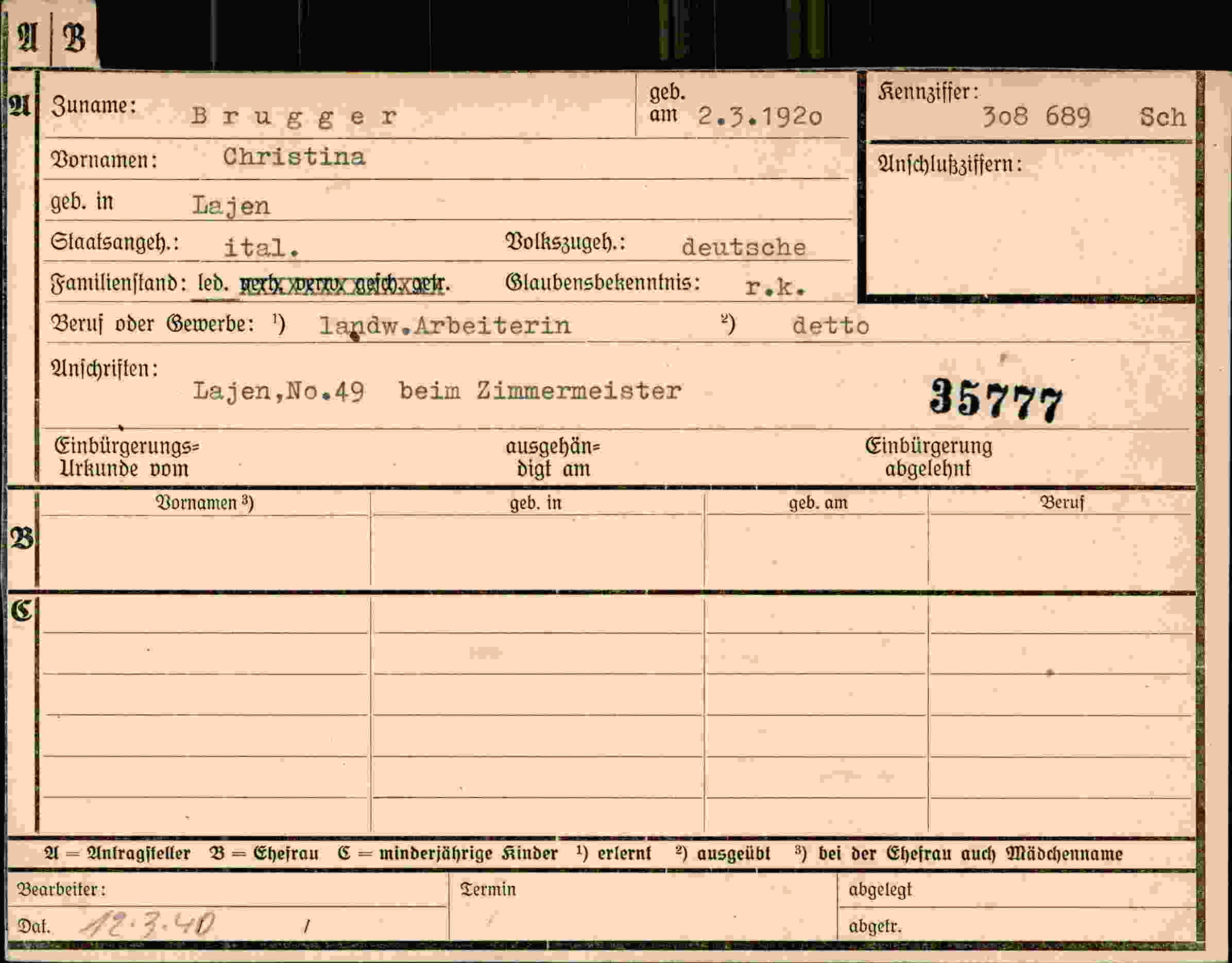The height and width of the screenshot is (963, 1232).
Task: Click the birth date '2.3.1920'
Action: point(760,117)
